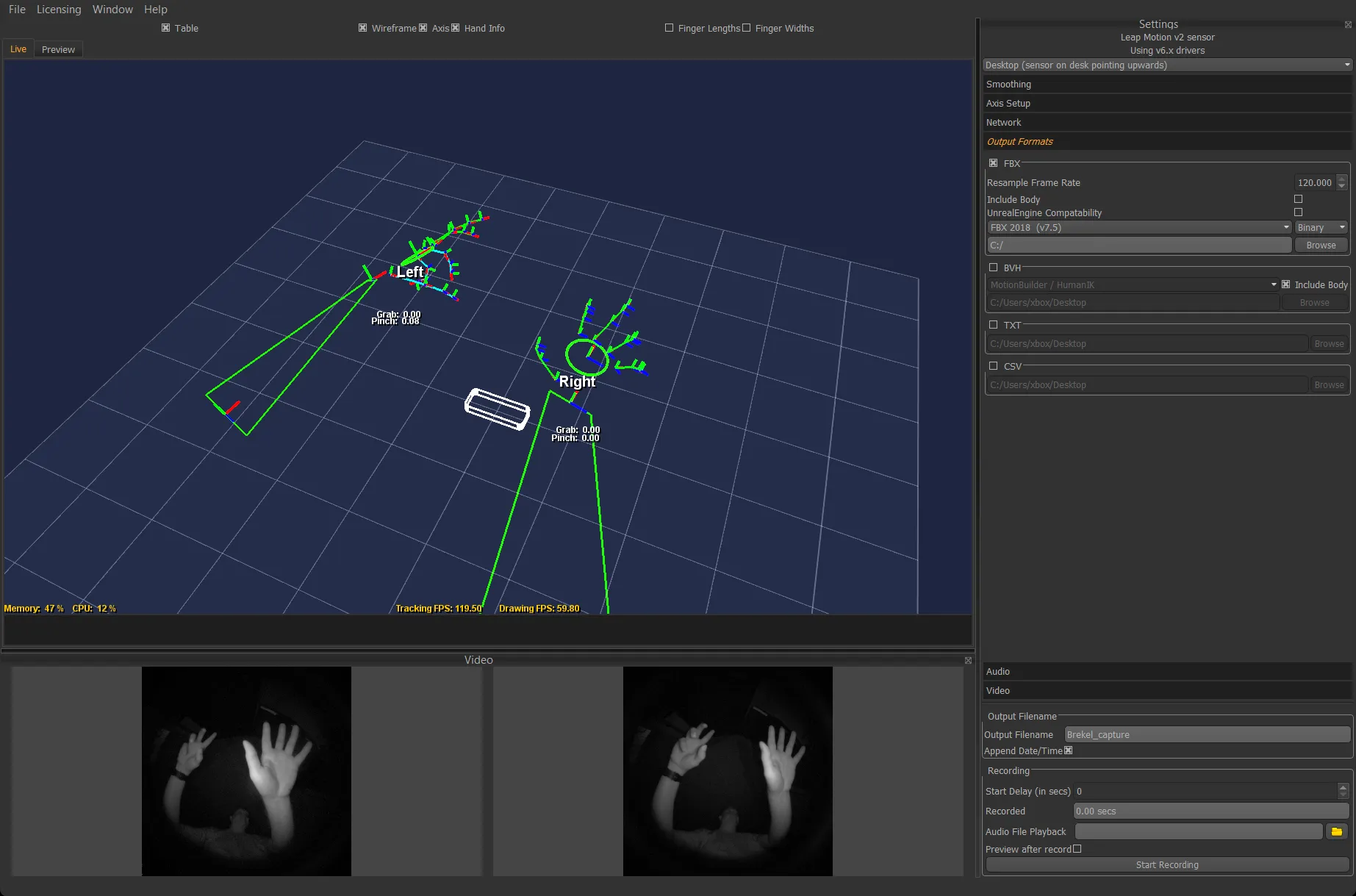Click the Memory usage readout
The height and width of the screenshot is (896, 1356).
tap(34, 609)
